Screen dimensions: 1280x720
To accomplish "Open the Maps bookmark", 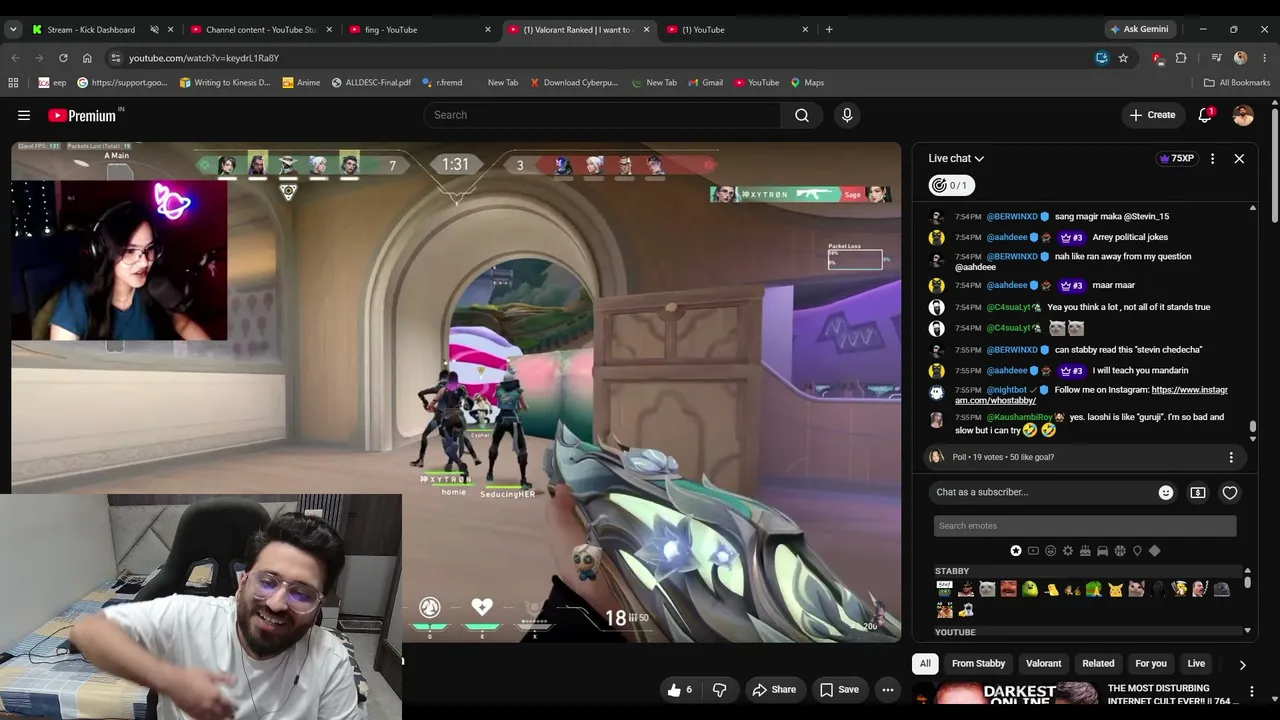I will pos(807,83).
